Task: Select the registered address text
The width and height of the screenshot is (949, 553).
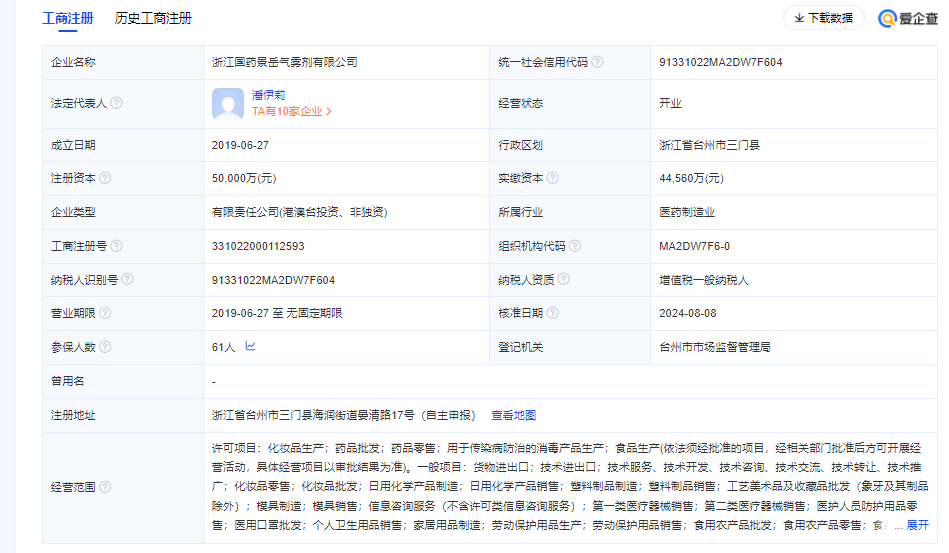Action: click(x=343, y=415)
